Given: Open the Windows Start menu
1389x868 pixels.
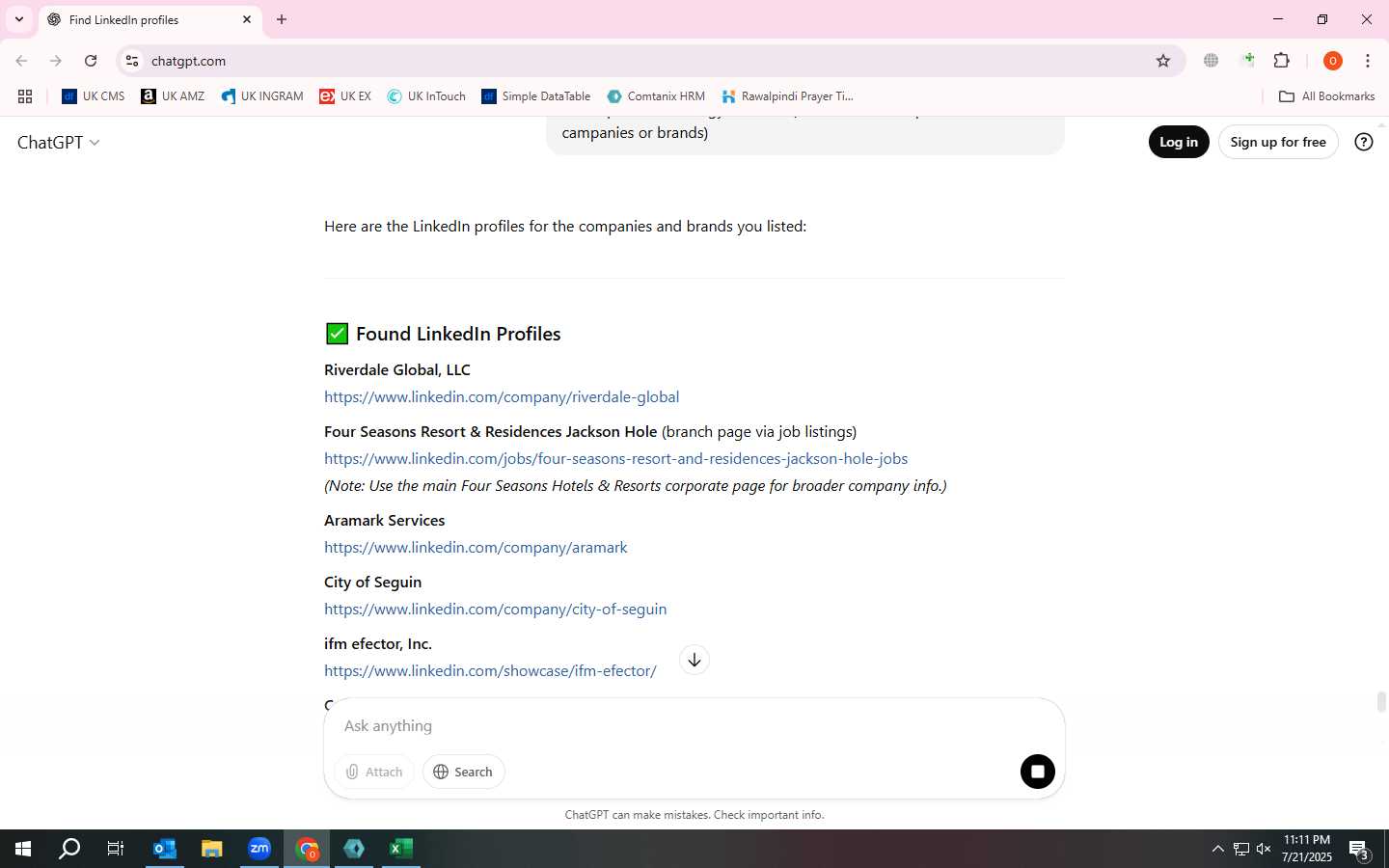Looking at the screenshot, I should click(x=23, y=849).
